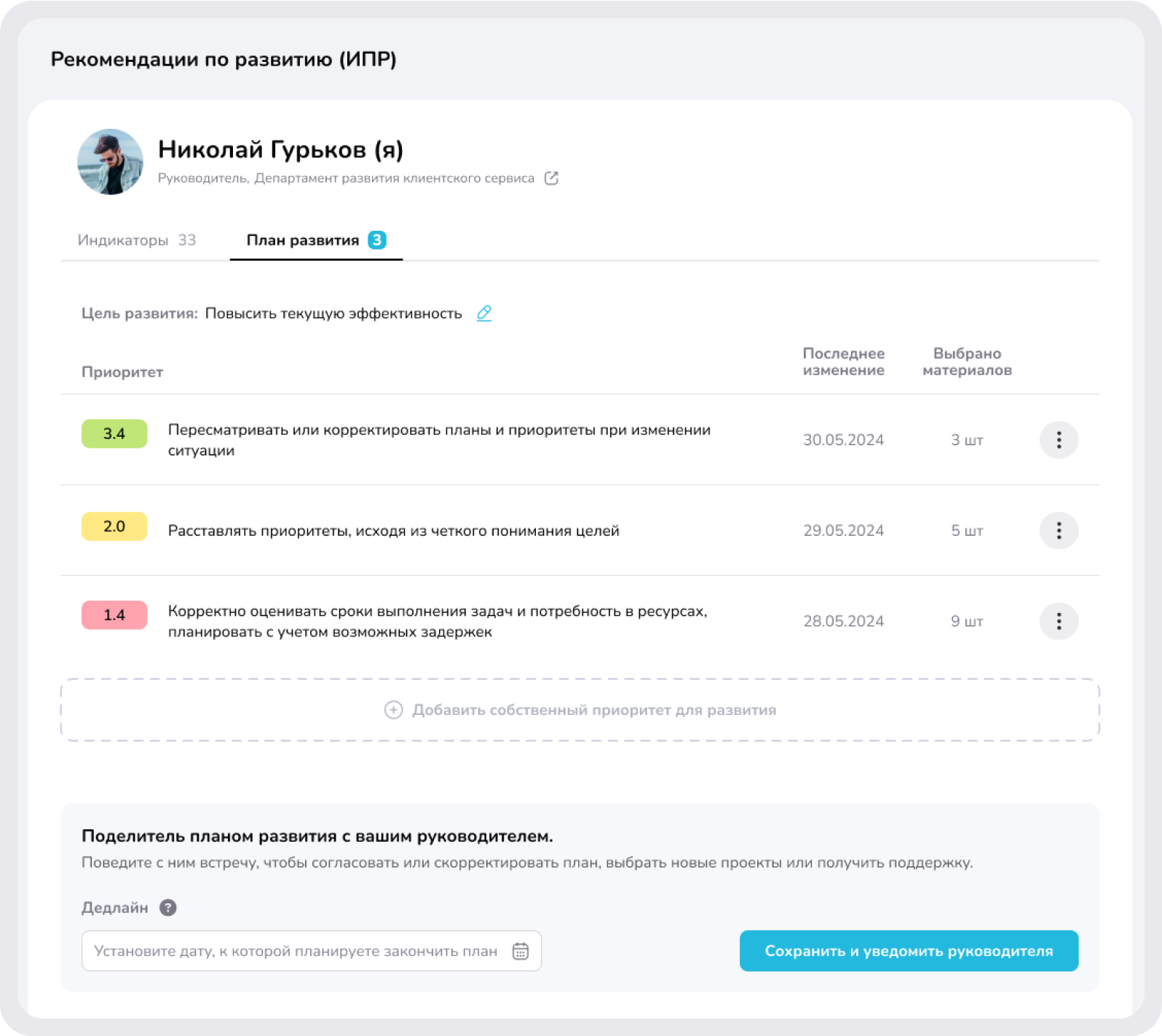Open three-dot menu for priority 3.4 row
This screenshot has width=1162, height=1036.
1058,440
